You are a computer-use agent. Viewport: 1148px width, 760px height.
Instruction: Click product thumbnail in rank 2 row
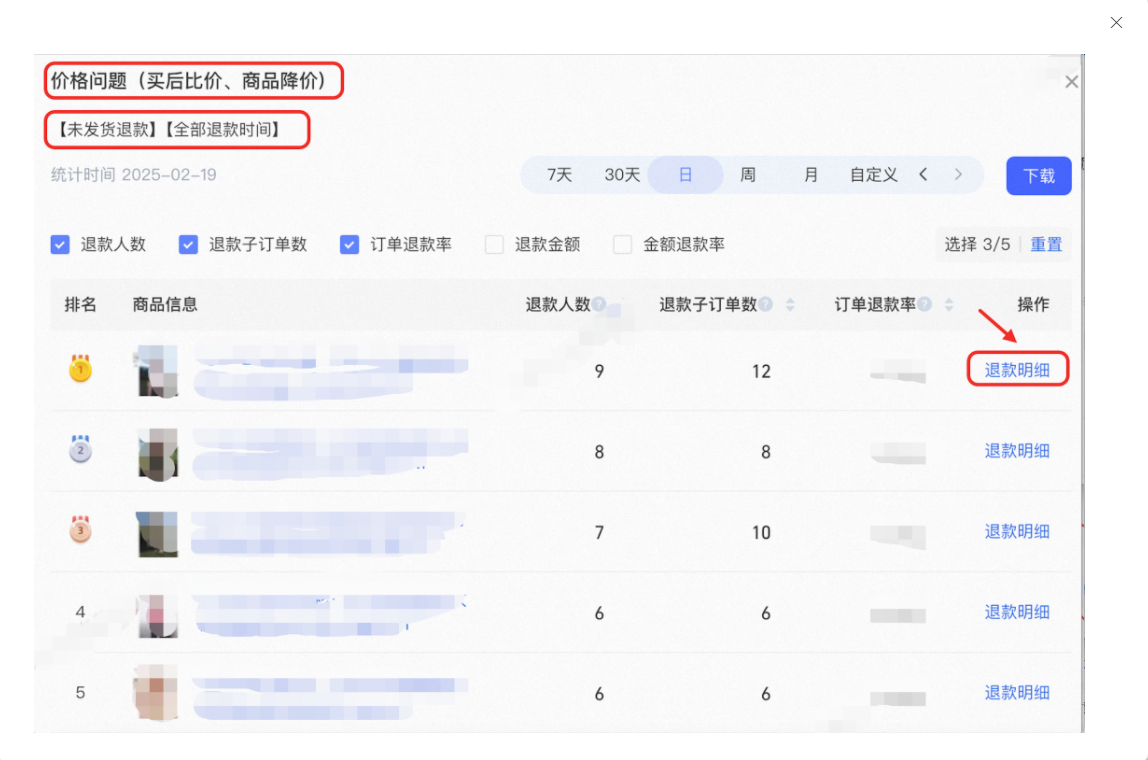157,454
